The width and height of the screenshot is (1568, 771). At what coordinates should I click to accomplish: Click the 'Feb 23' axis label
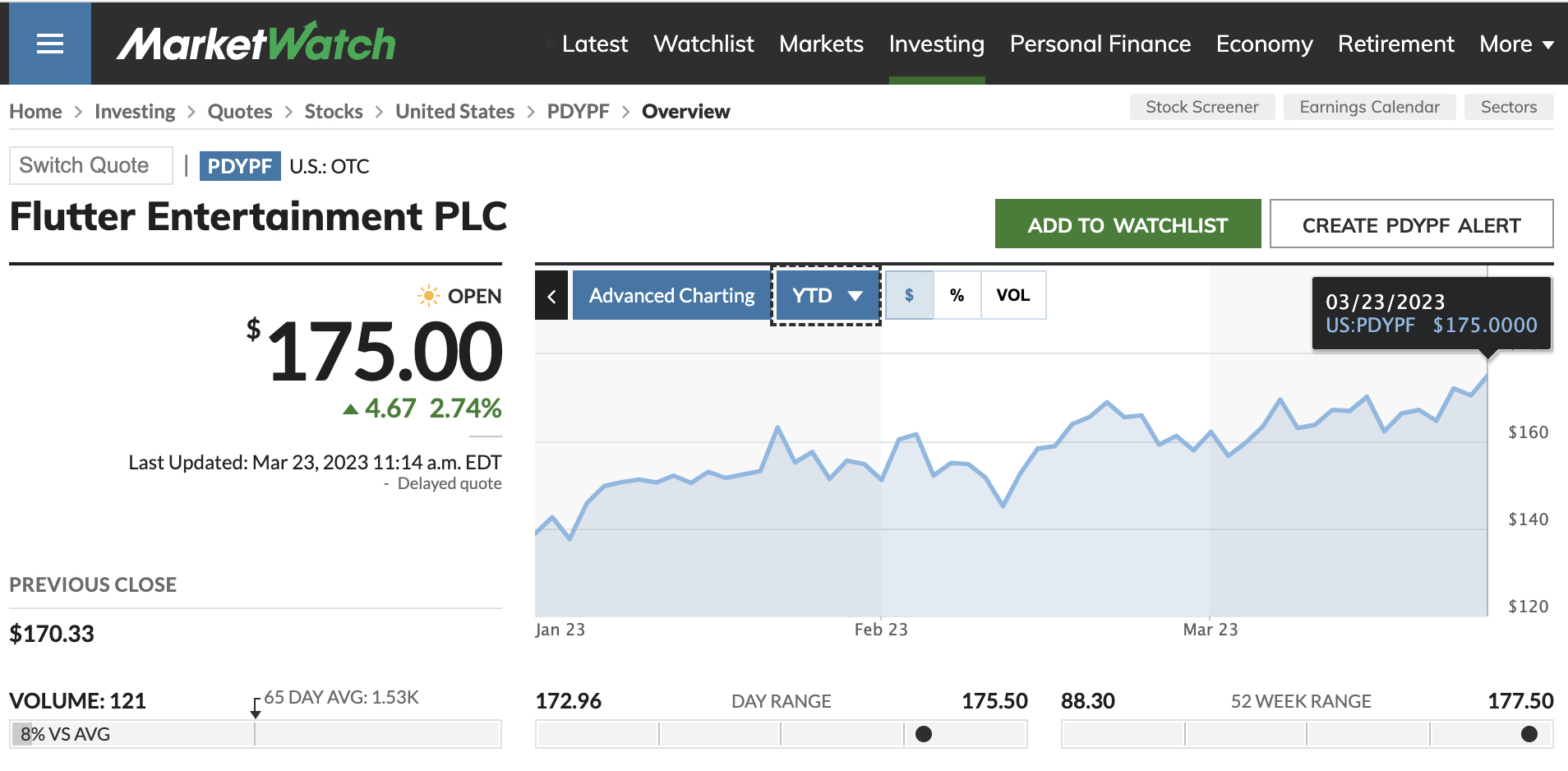[881, 630]
